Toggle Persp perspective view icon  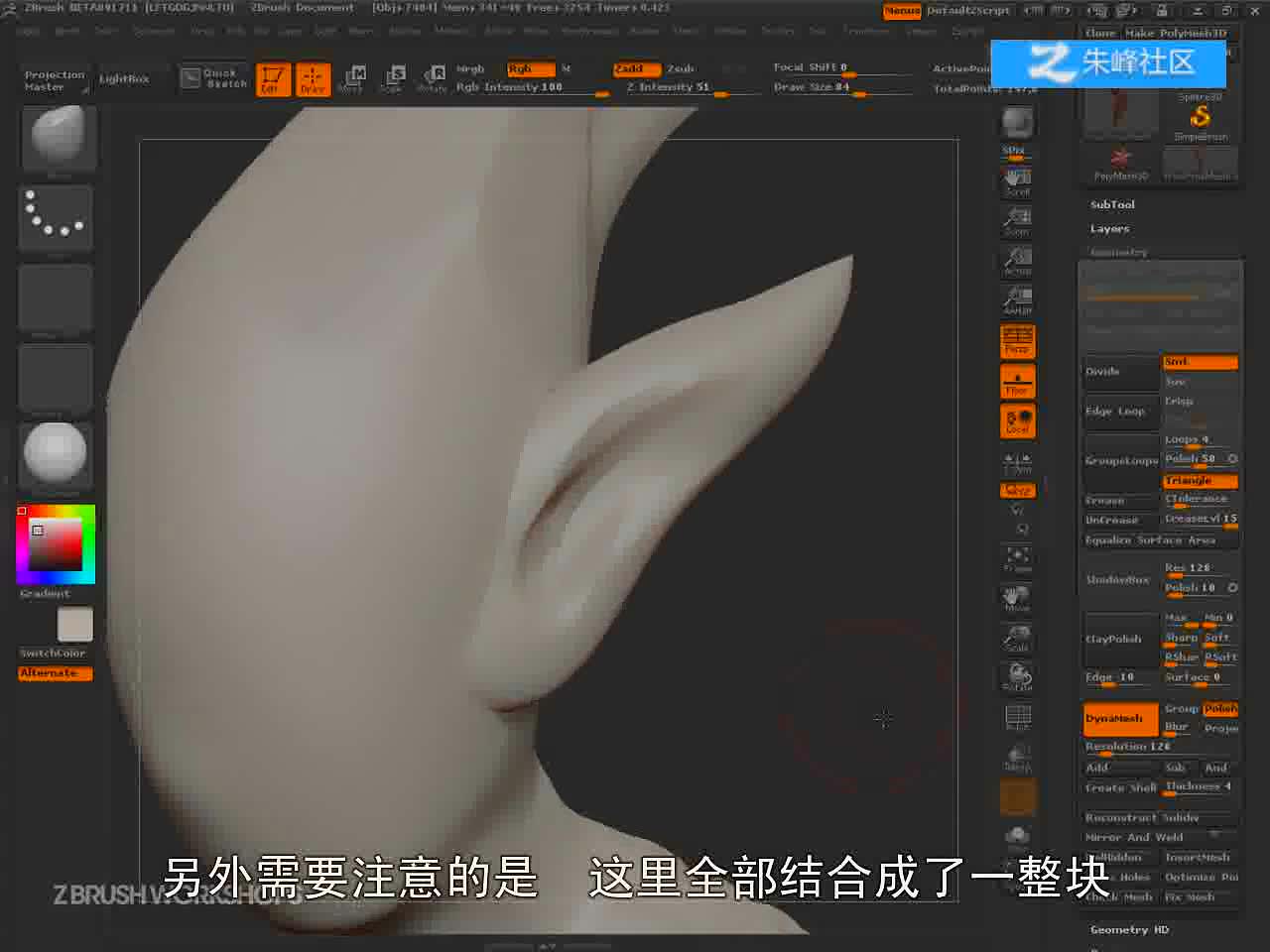coord(1017,340)
